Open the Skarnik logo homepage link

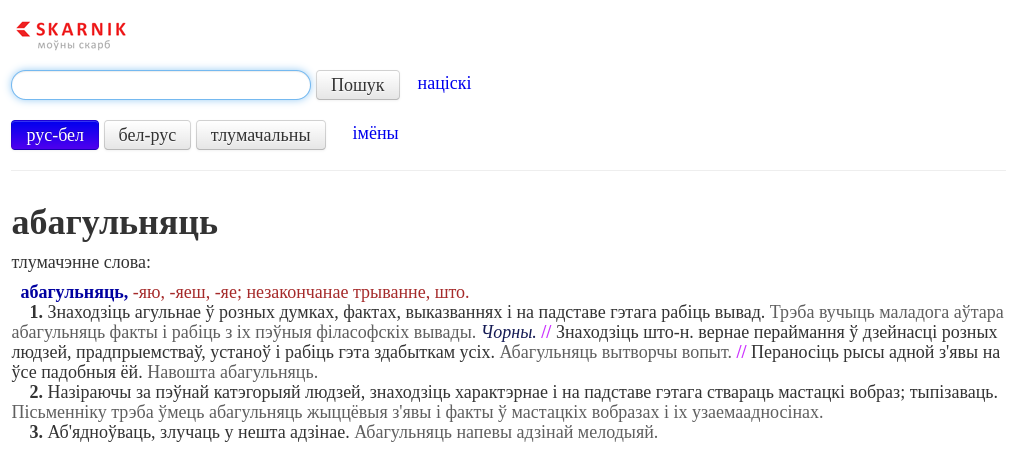coord(71,35)
